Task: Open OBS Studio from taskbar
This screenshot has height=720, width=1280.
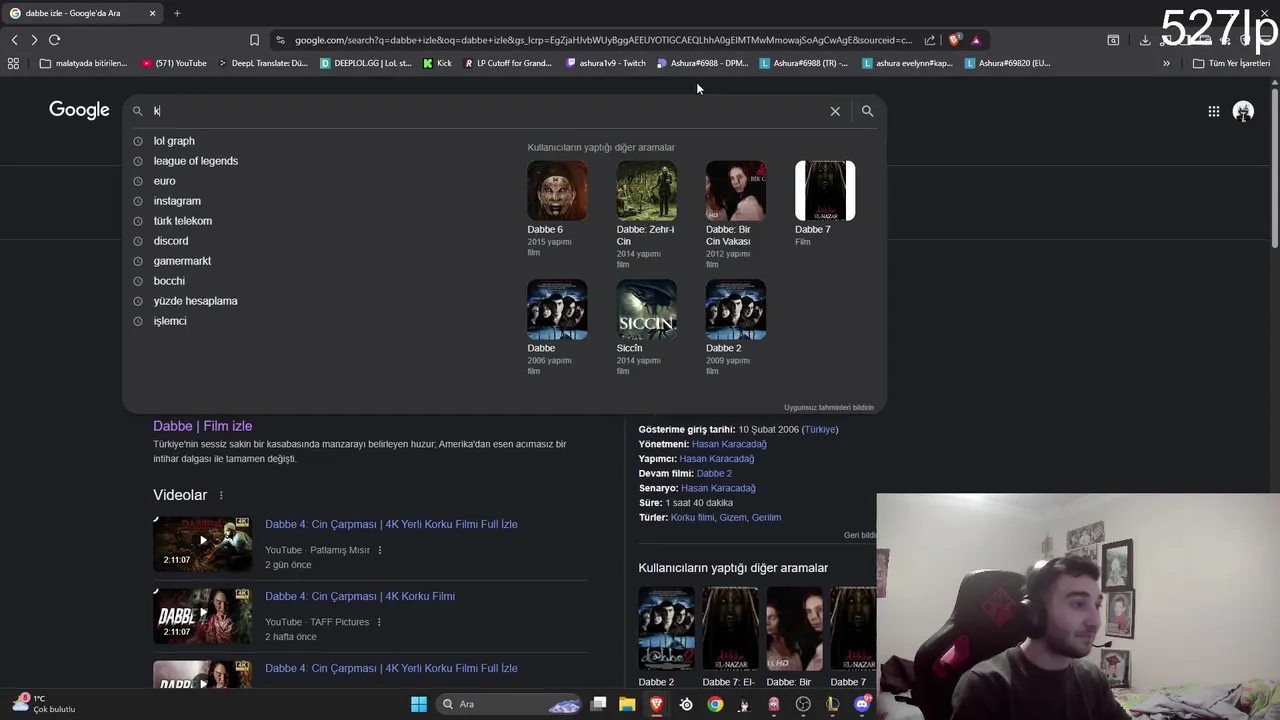Action: pos(803,704)
